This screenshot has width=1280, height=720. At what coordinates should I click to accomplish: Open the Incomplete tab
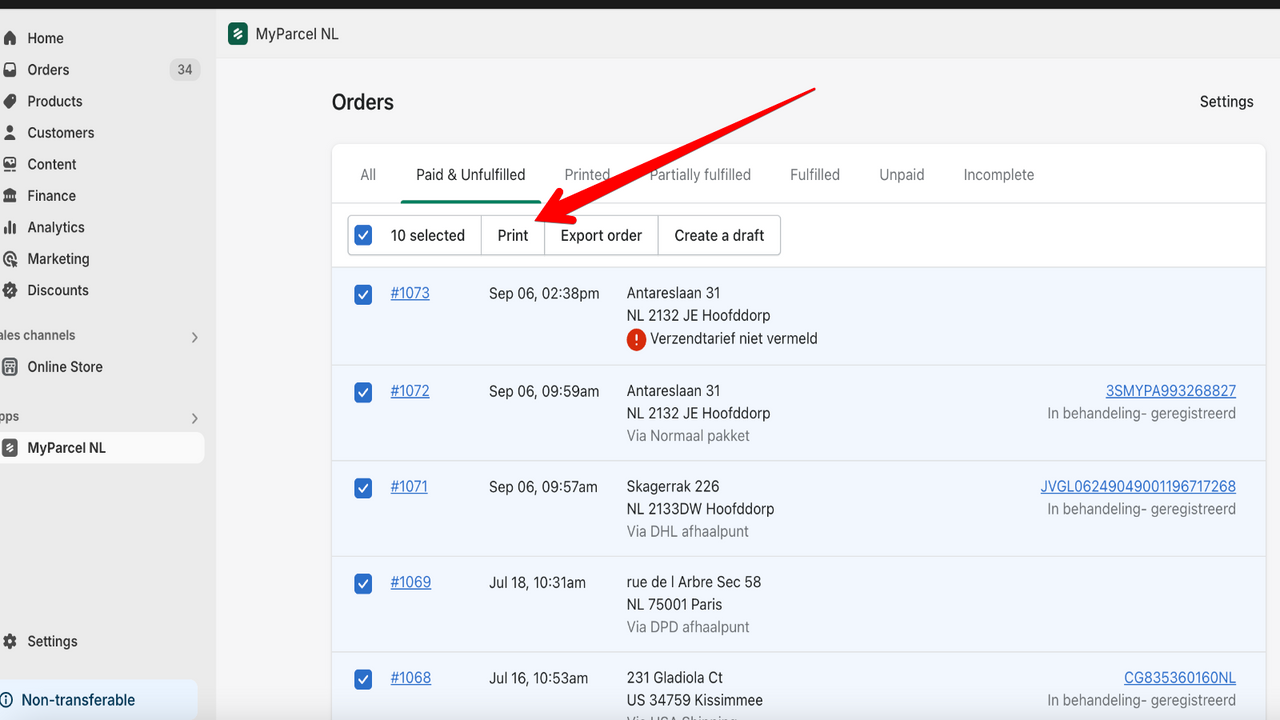[x=999, y=175]
